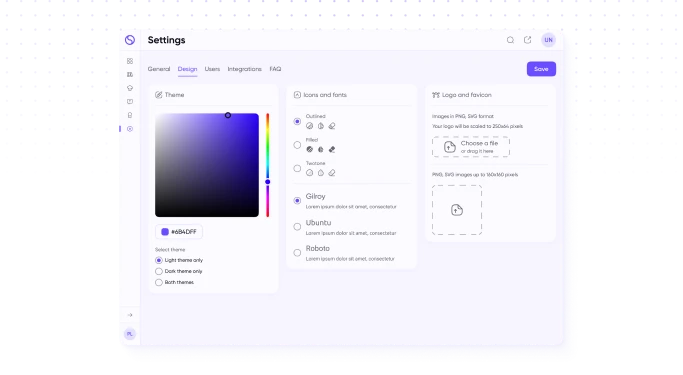Click the favicon upload drop zone
The image size is (683, 375).
(x=457, y=210)
